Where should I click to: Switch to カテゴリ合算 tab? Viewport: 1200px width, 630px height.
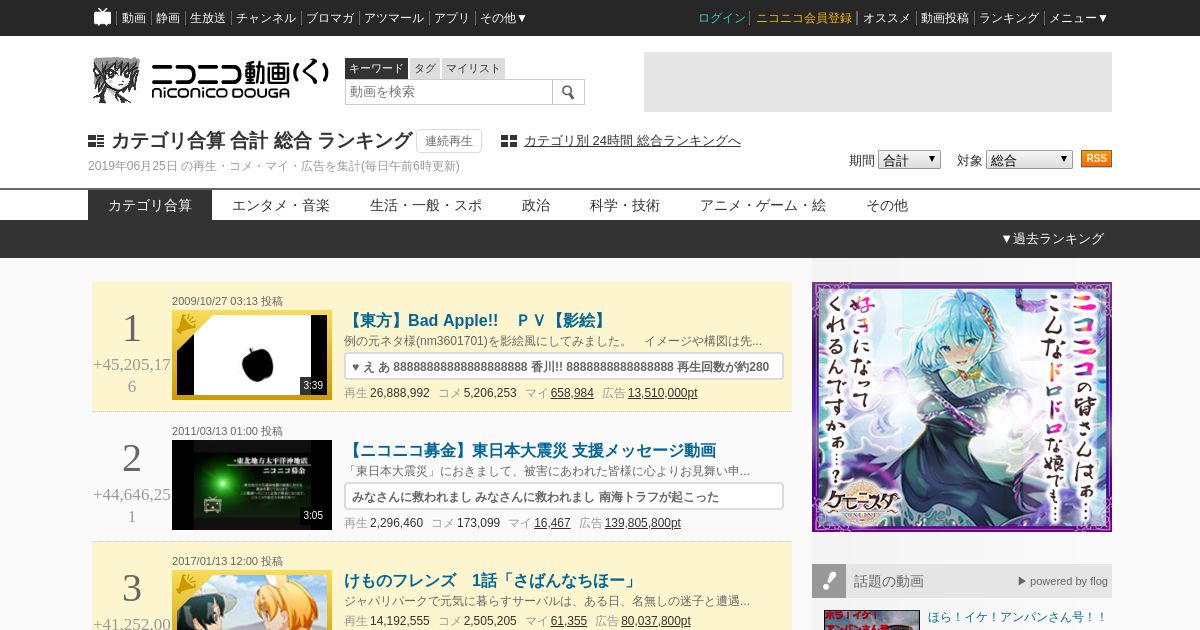150,205
